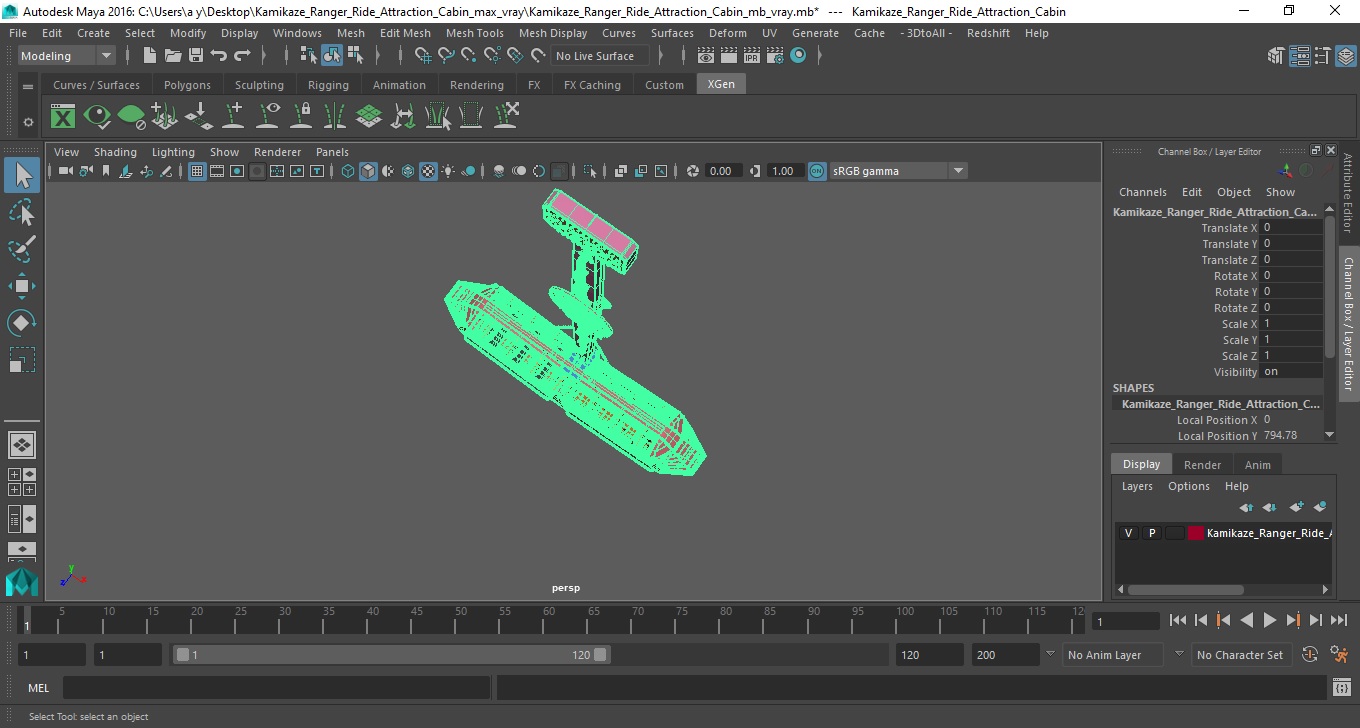Open the Render tab in layer editor

(x=1202, y=465)
